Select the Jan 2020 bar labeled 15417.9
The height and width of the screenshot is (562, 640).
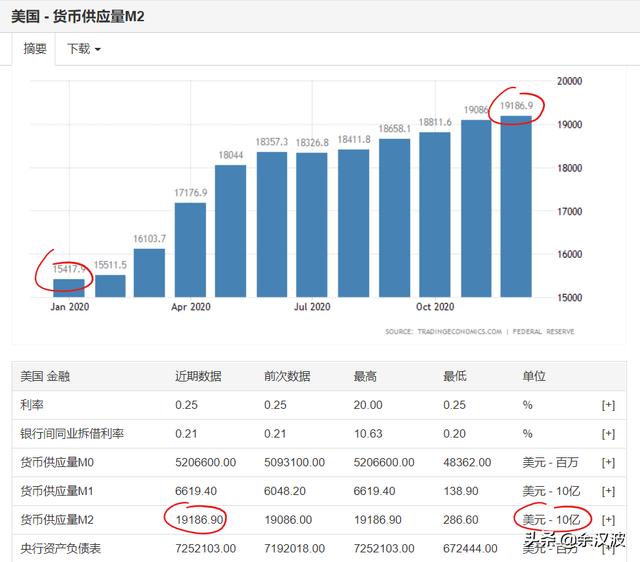coord(69,288)
